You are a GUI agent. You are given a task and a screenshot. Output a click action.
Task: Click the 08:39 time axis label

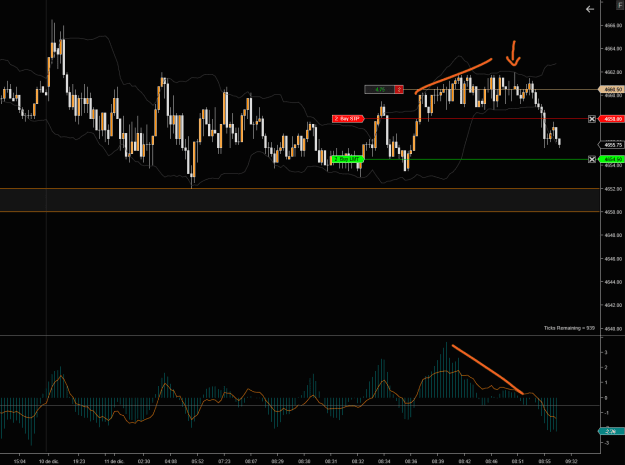(x=438, y=461)
